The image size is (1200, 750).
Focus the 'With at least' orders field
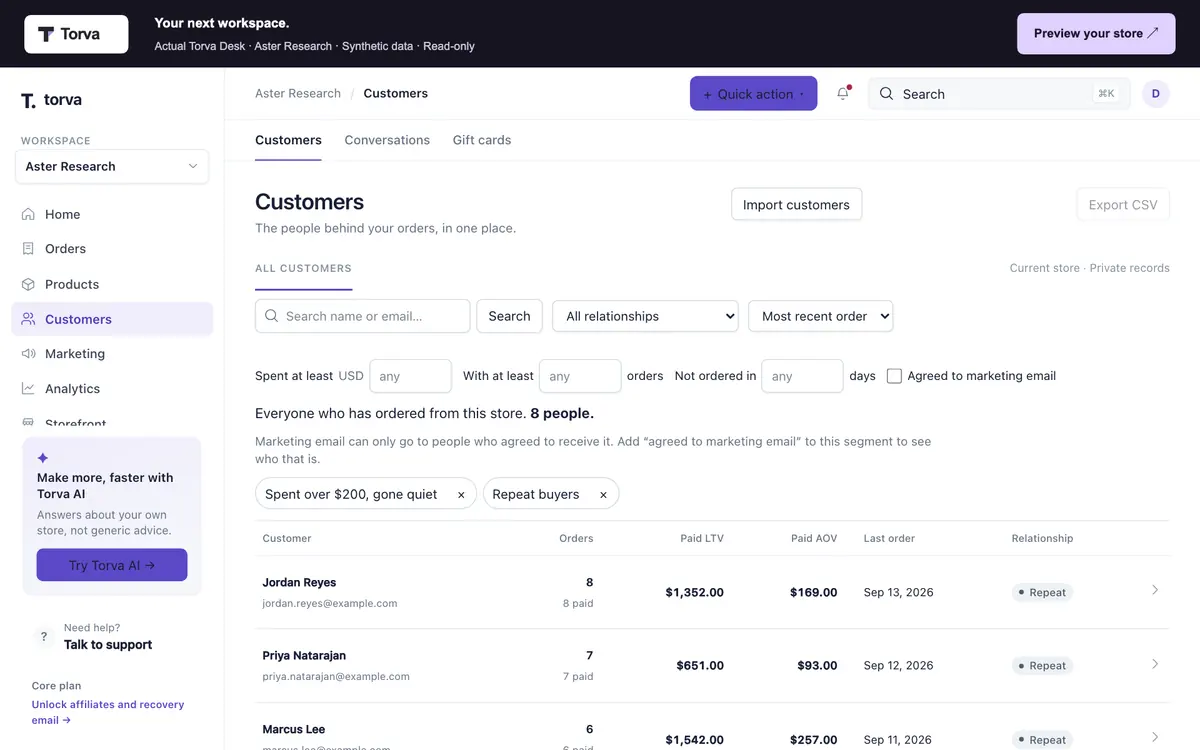[580, 376]
